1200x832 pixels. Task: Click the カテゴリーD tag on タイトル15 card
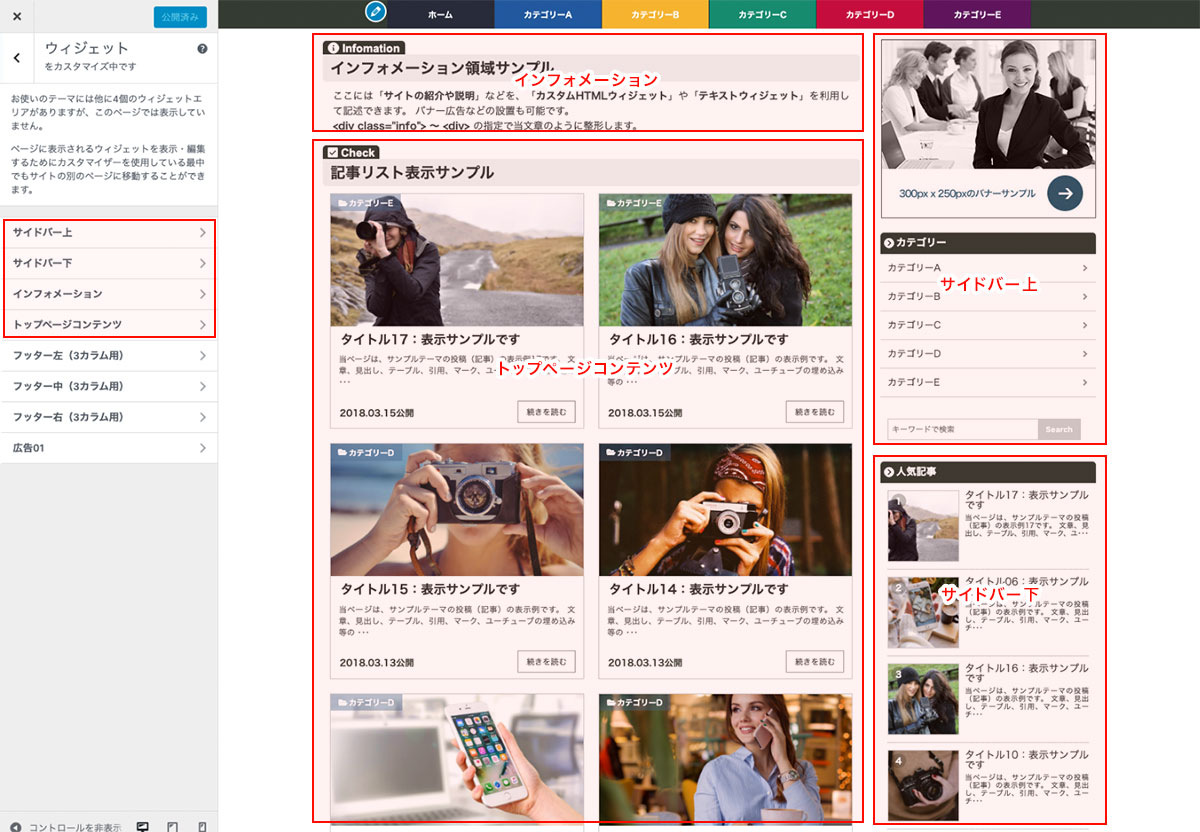[x=366, y=453]
